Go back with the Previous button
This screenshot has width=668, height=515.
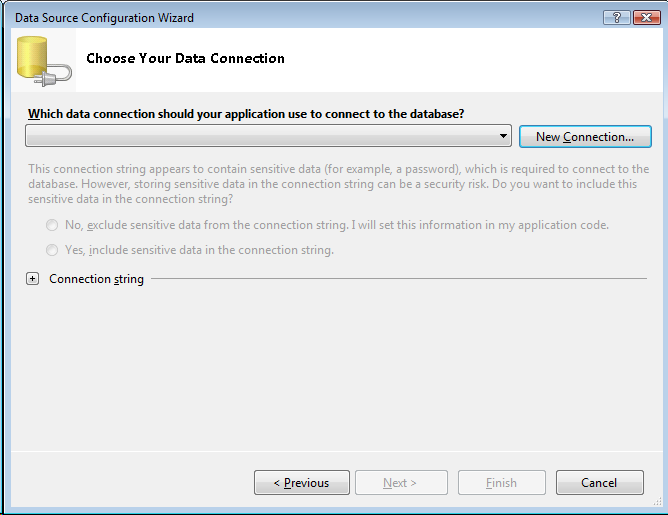(301, 483)
